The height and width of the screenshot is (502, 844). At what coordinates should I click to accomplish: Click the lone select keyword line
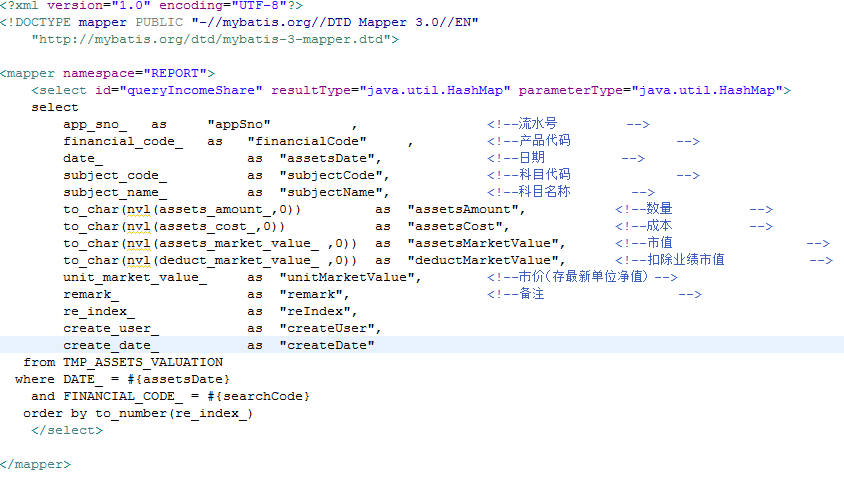click(55, 108)
